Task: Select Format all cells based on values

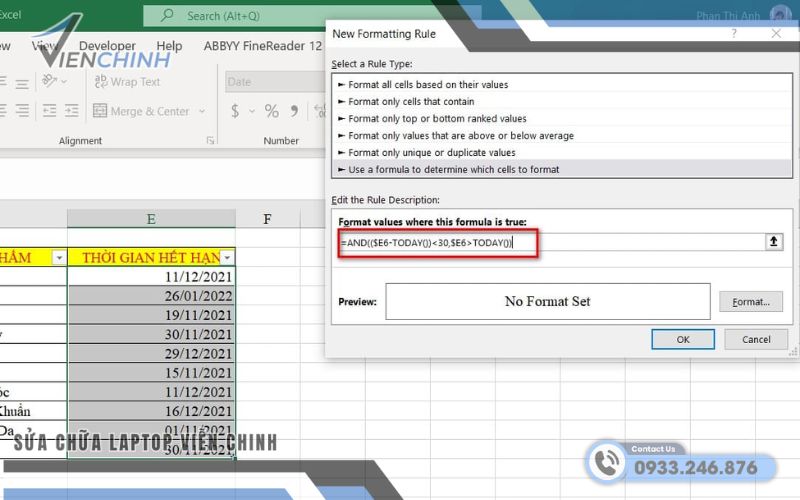Action: pos(561,85)
